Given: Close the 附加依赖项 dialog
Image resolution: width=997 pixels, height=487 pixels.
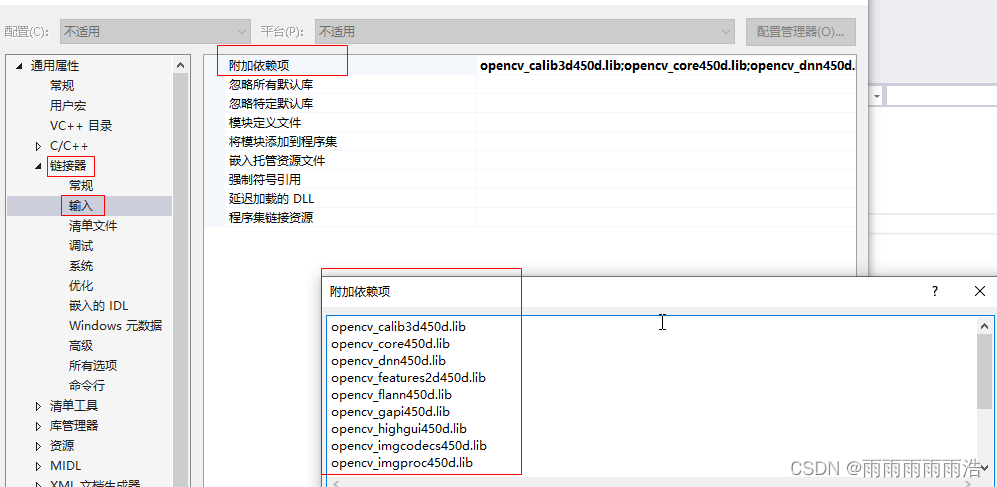Looking at the screenshot, I should coord(980,291).
